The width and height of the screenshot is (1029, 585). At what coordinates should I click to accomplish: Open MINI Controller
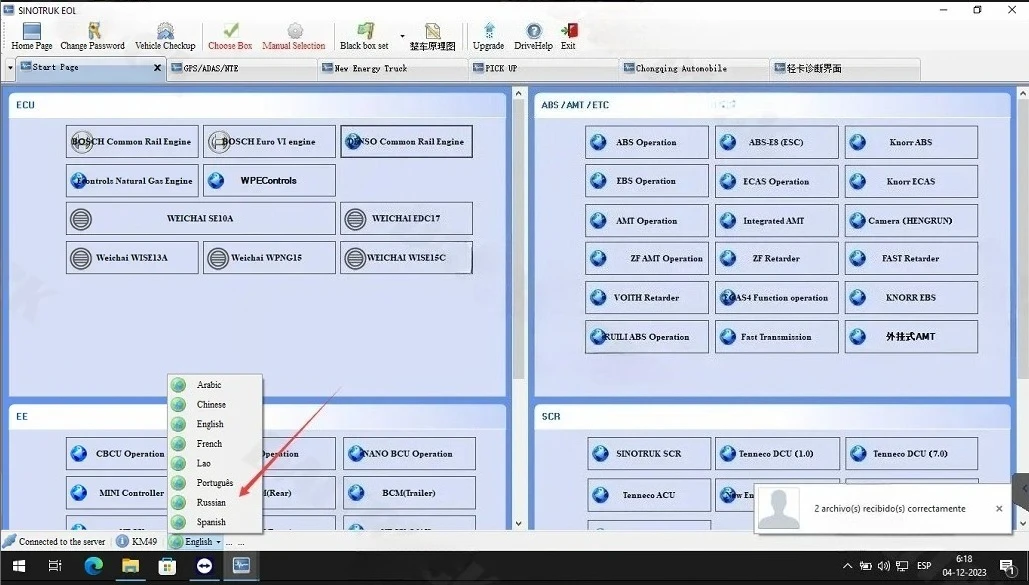(x=117, y=493)
